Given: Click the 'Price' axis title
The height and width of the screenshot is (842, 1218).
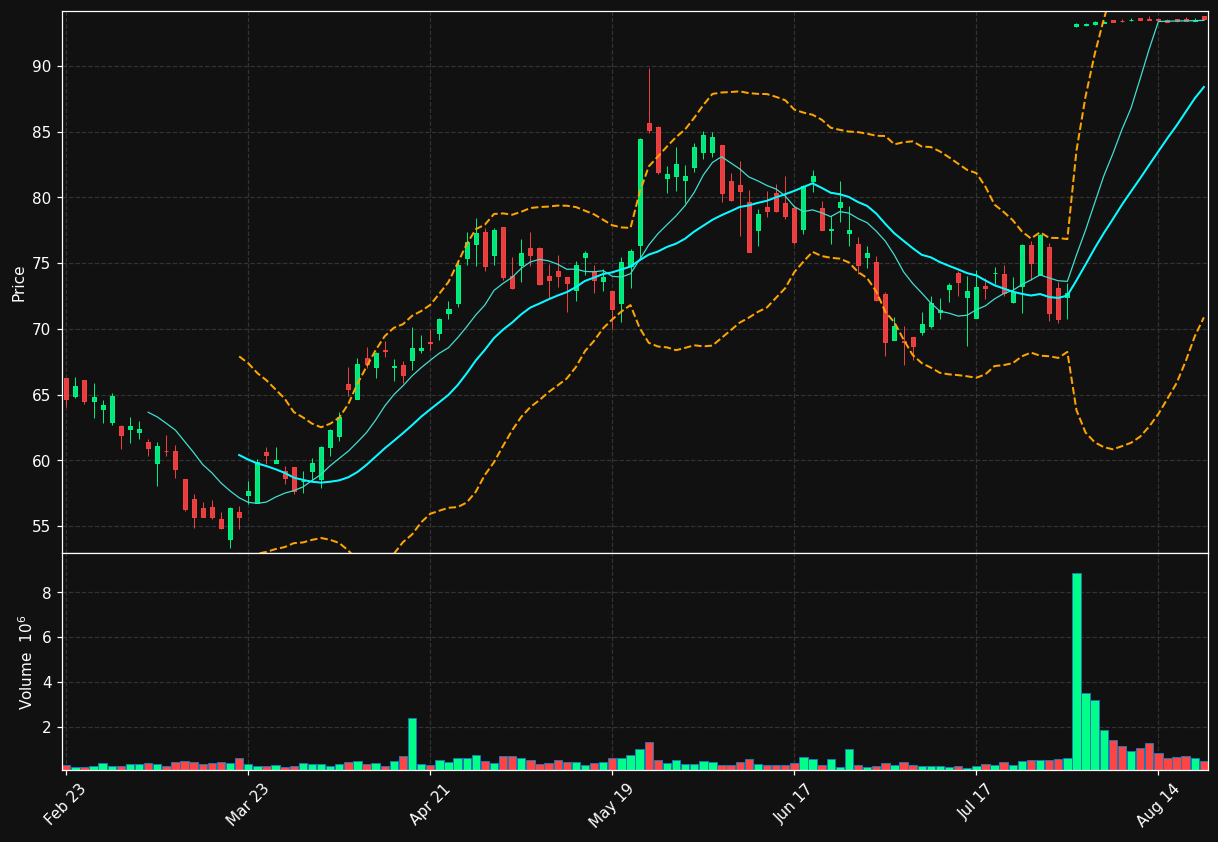Looking at the screenshot, I should point(19,283).
